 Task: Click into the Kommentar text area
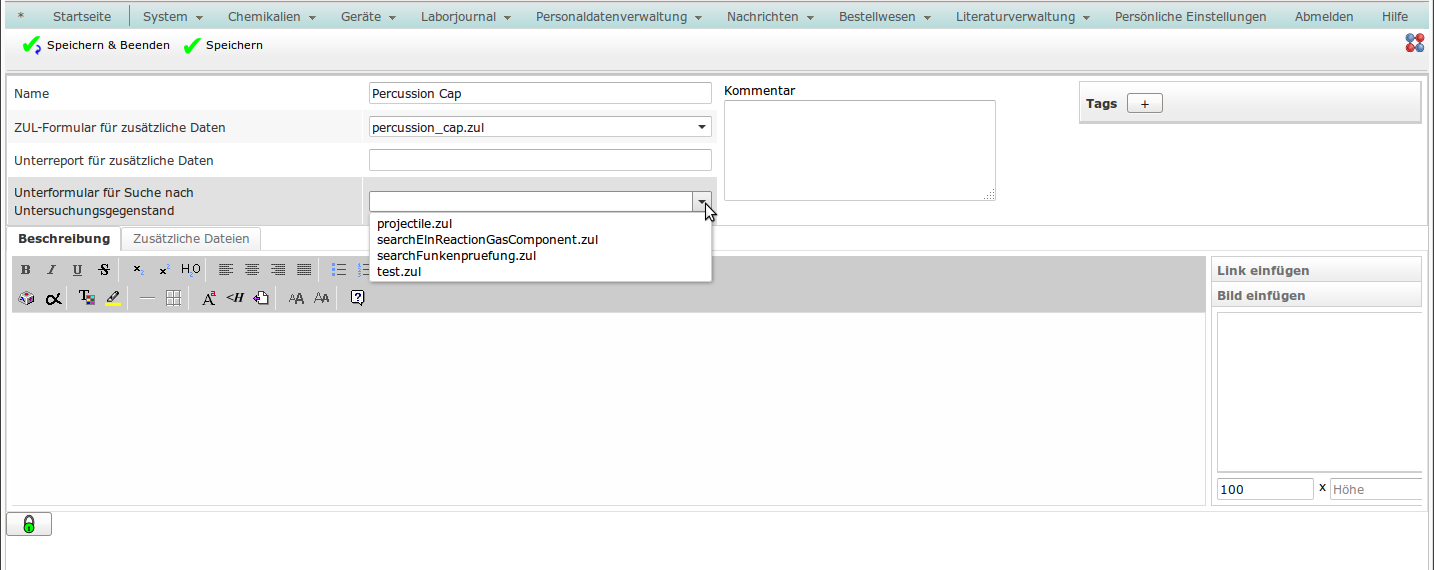pyautogui.click(x=859, y=150)
